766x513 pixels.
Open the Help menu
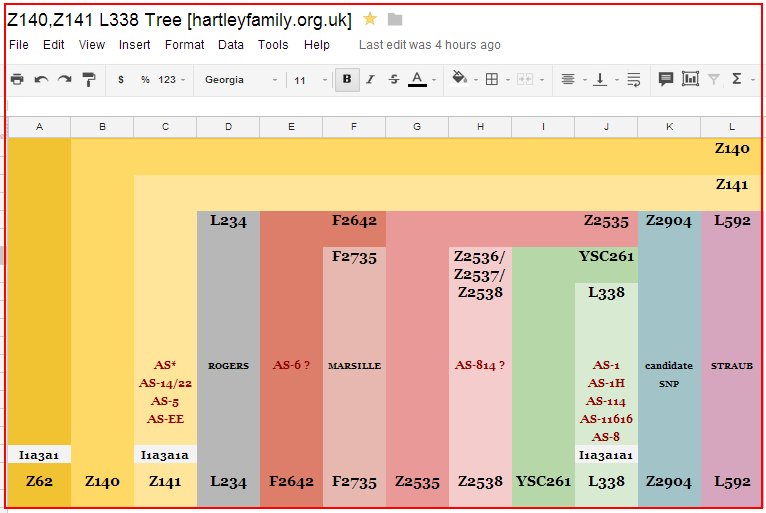coord(317,45)
